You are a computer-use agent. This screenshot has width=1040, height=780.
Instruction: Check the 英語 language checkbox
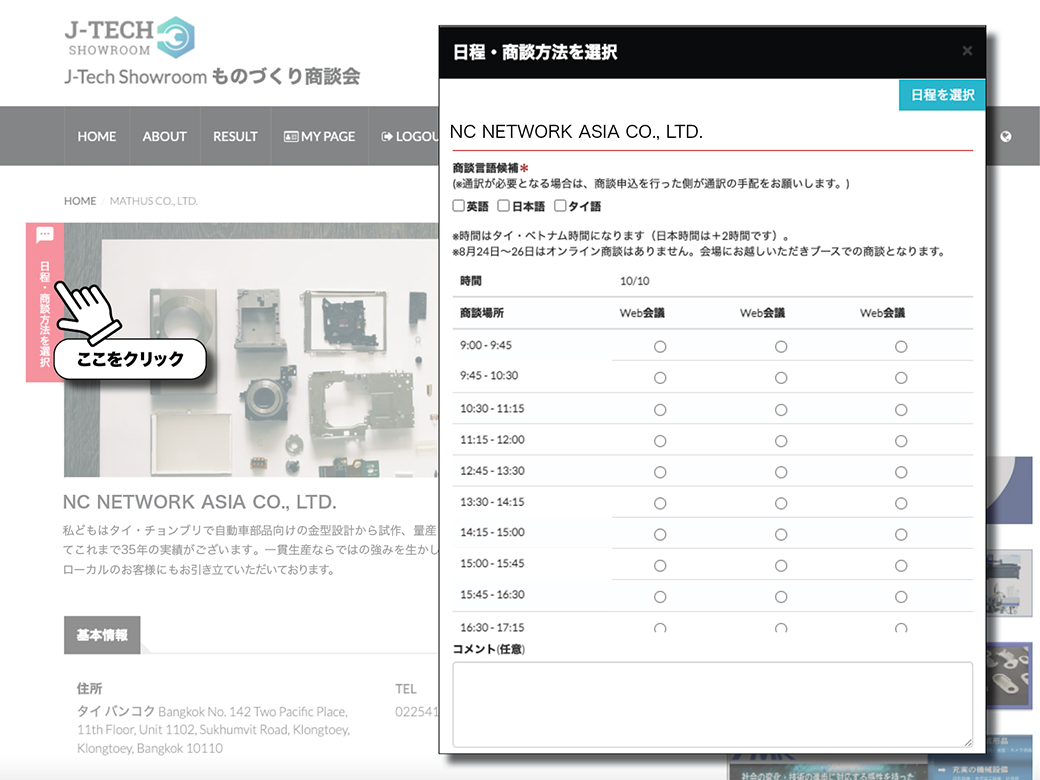pos(458,206)
